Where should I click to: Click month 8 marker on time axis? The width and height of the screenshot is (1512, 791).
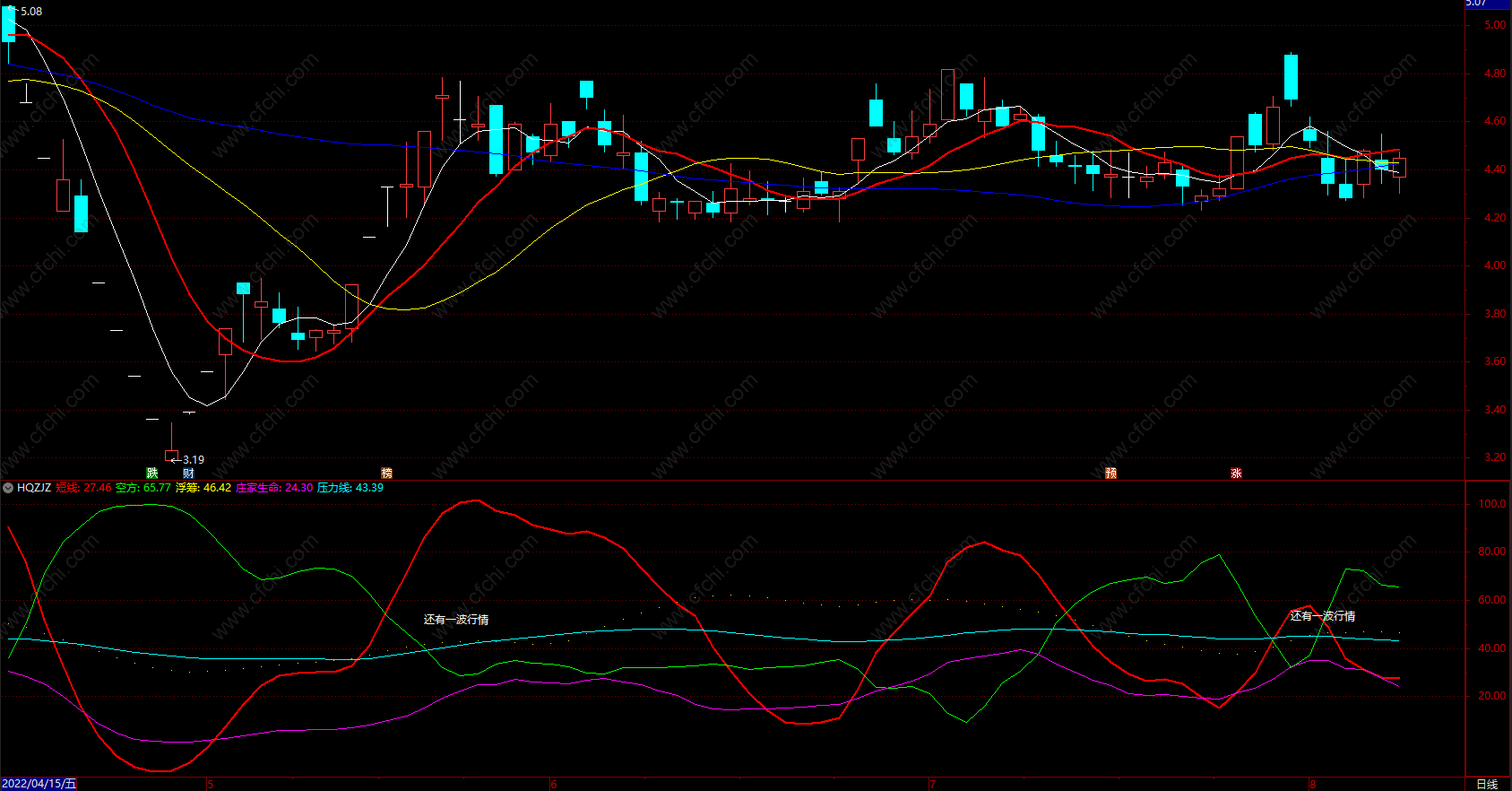click(x=1313, y=785)
